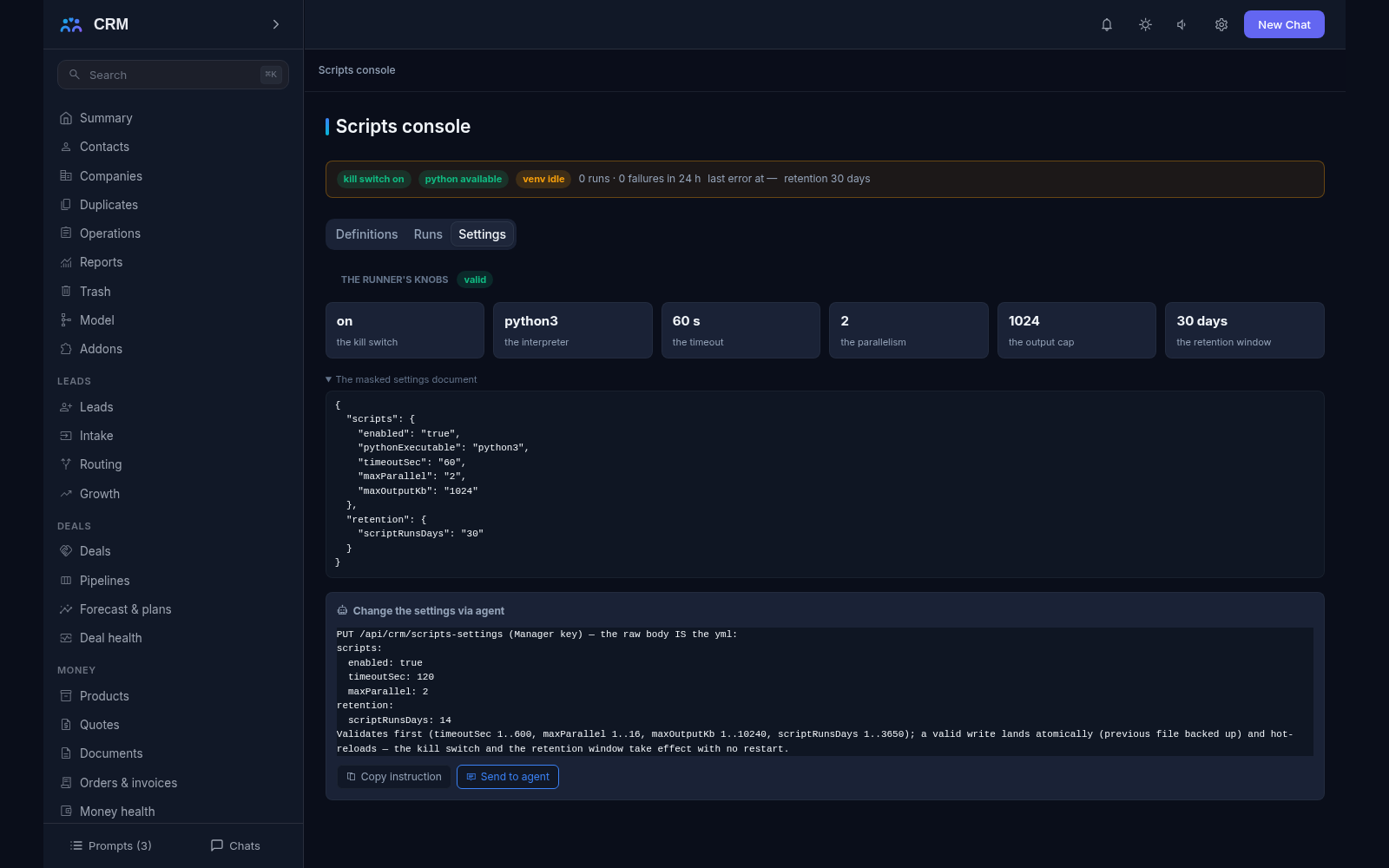Click the 30 days retention card
The image size is (1389, 868).
coord(1245,330)
